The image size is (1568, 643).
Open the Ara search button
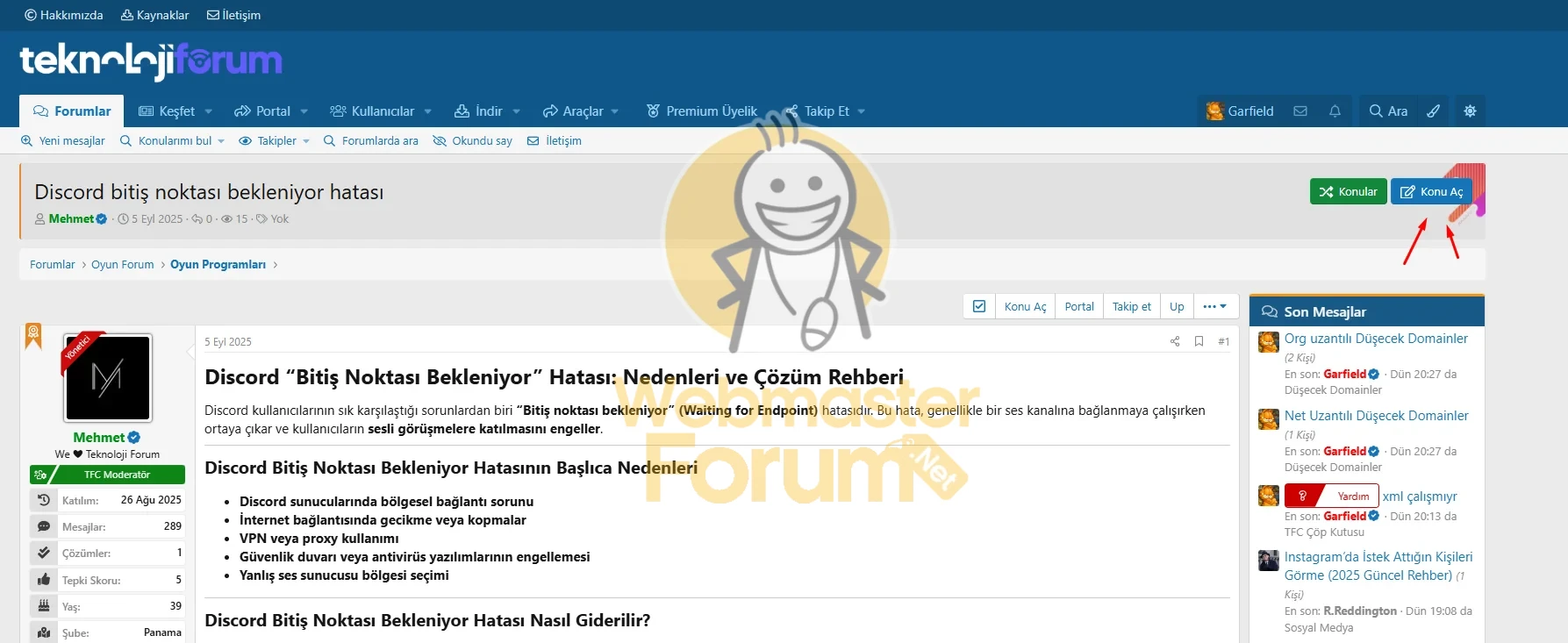click(1388, 111)
